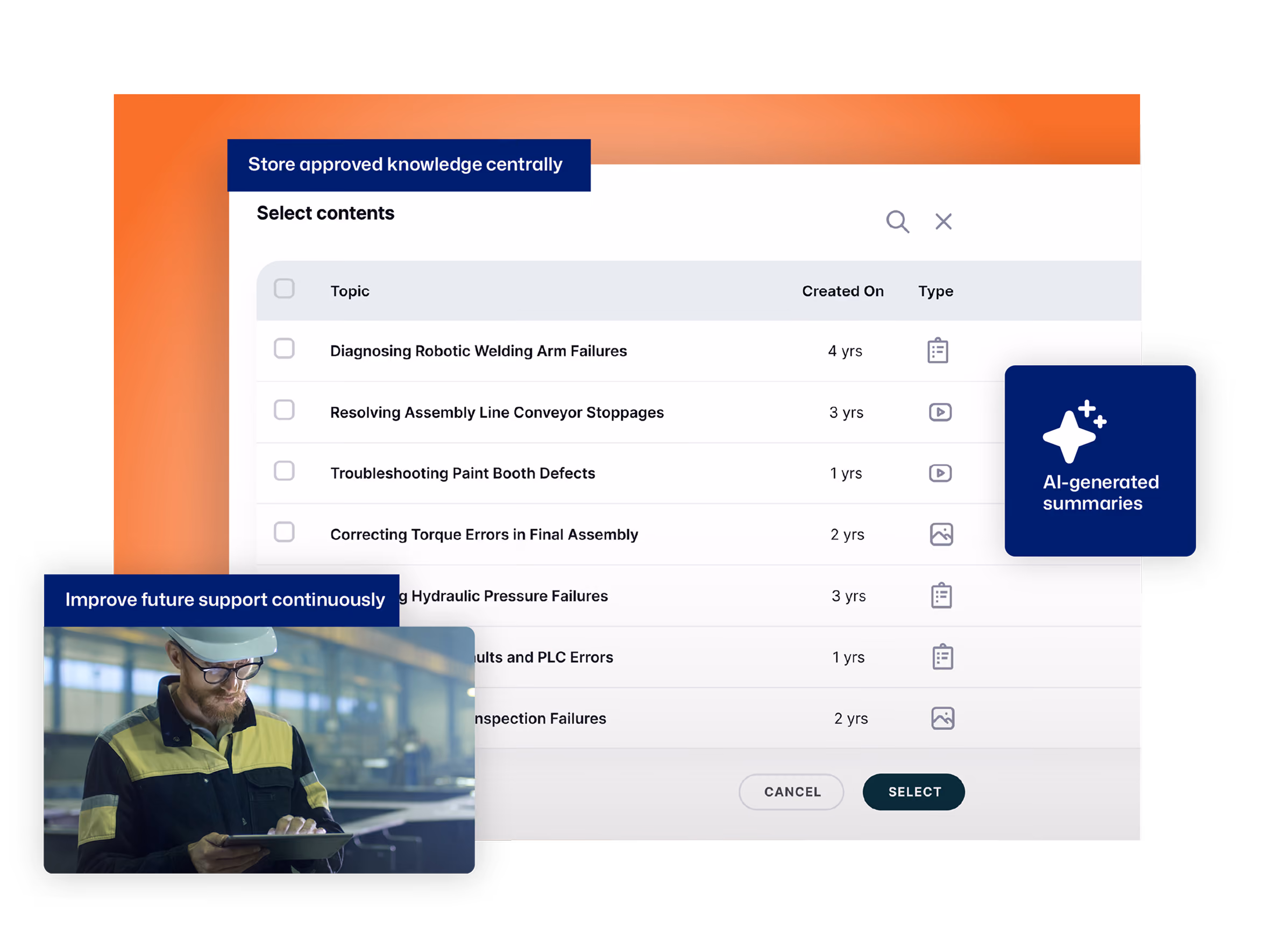This screenshot has width=1270, height=952.
Task: Click the PLC Errors topic text
Action: pos(544,657)
